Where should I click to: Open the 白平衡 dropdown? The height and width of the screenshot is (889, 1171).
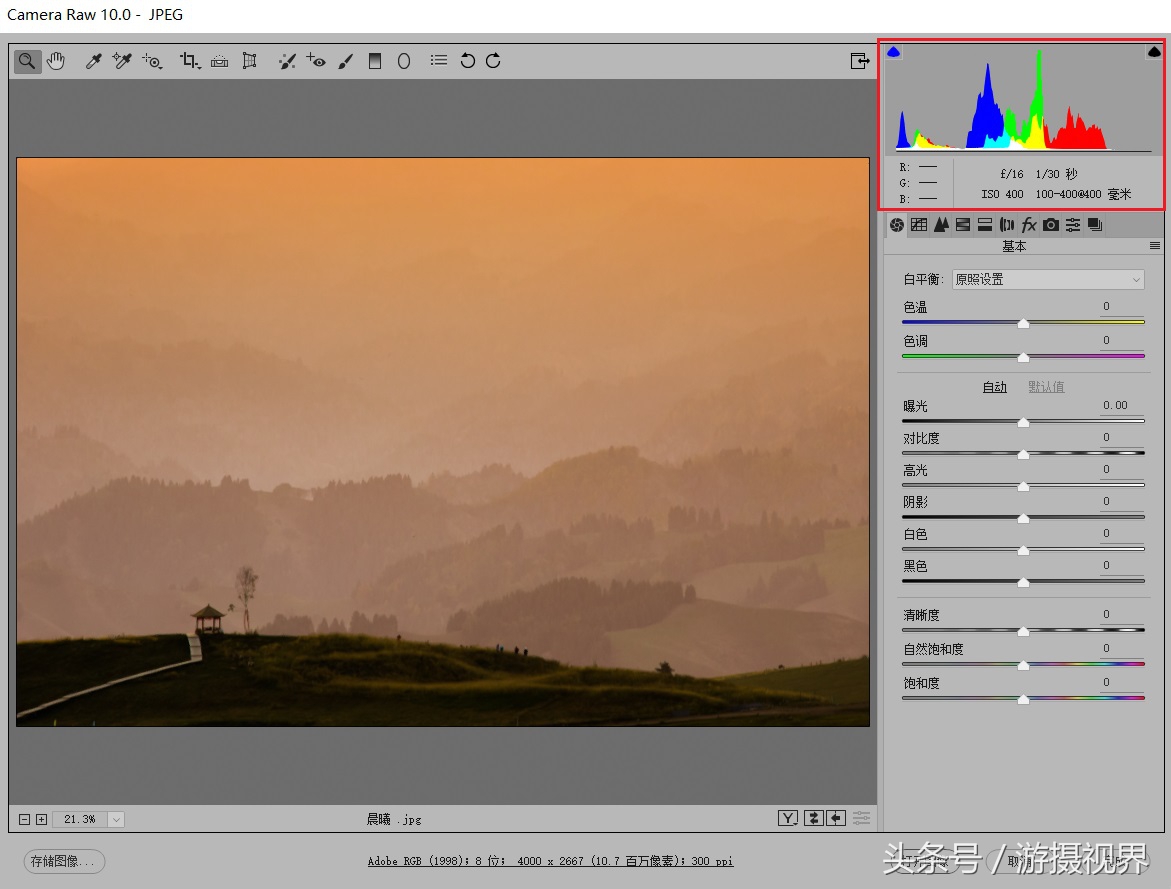pyautogui.click(x=1047, y=280)
